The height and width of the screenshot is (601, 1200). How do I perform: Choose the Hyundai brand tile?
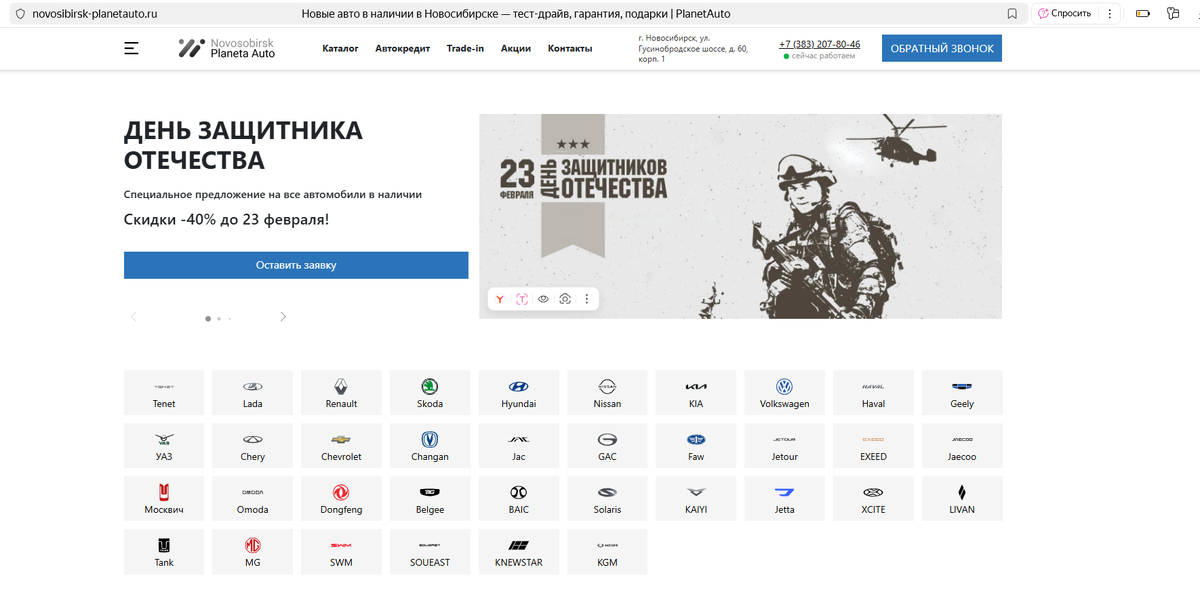tap(519, 392)
